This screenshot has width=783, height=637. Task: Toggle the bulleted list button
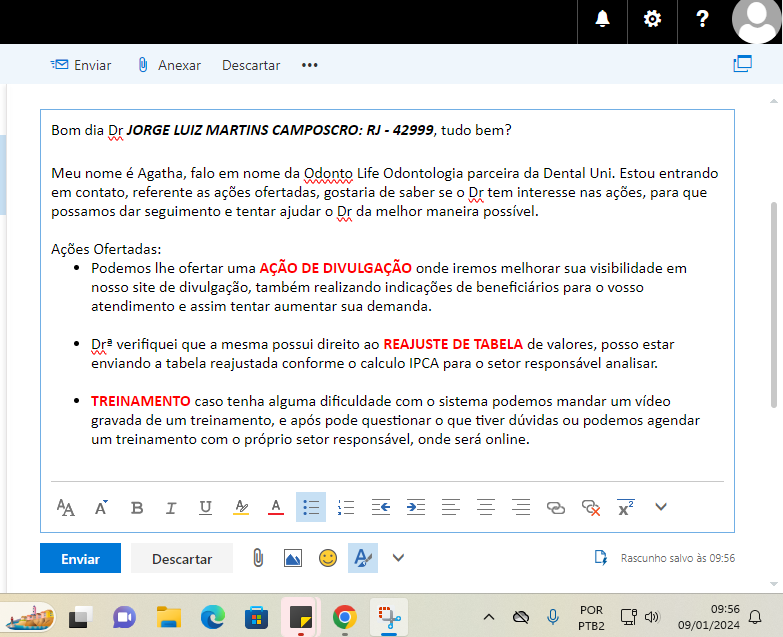coord(310,508)
